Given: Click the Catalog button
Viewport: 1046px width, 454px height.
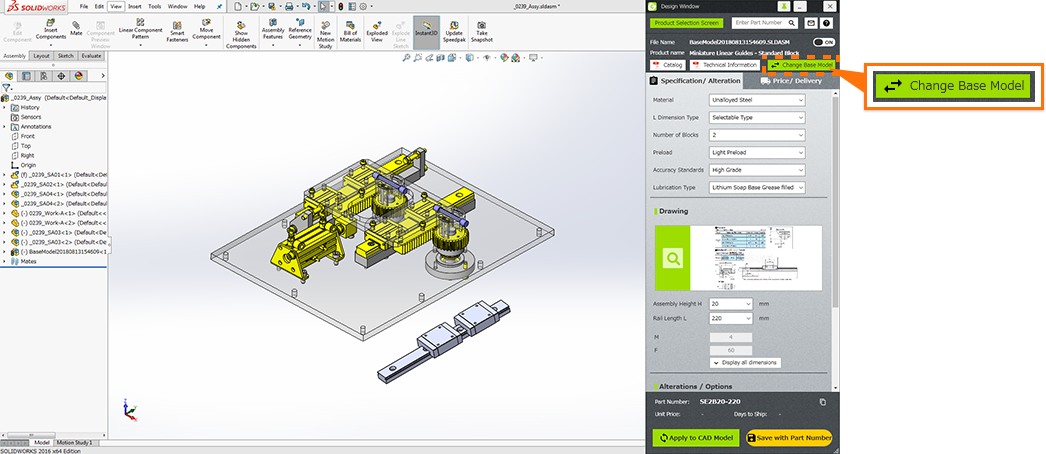Looking at the screenshot, I should pyautogui.click(x=668, y=65).
